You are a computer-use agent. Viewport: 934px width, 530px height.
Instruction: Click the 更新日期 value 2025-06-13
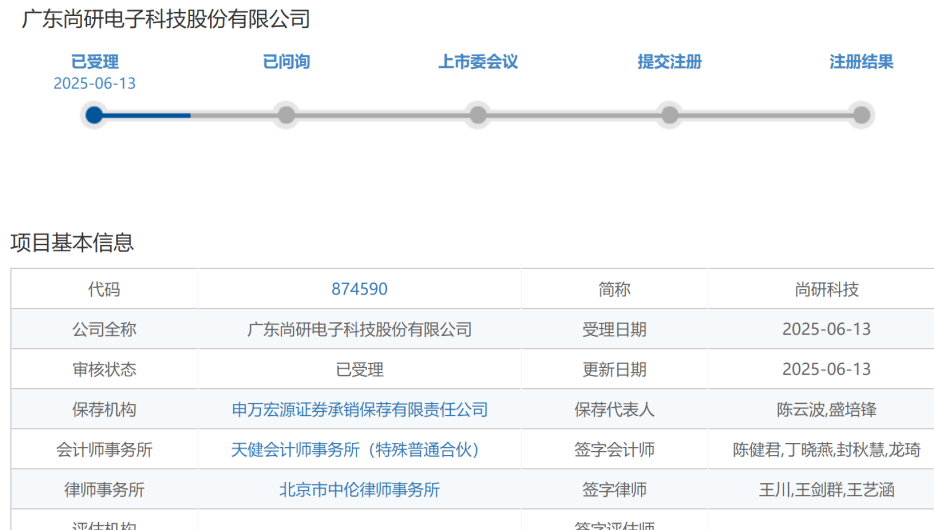click(x=826, y=369)
